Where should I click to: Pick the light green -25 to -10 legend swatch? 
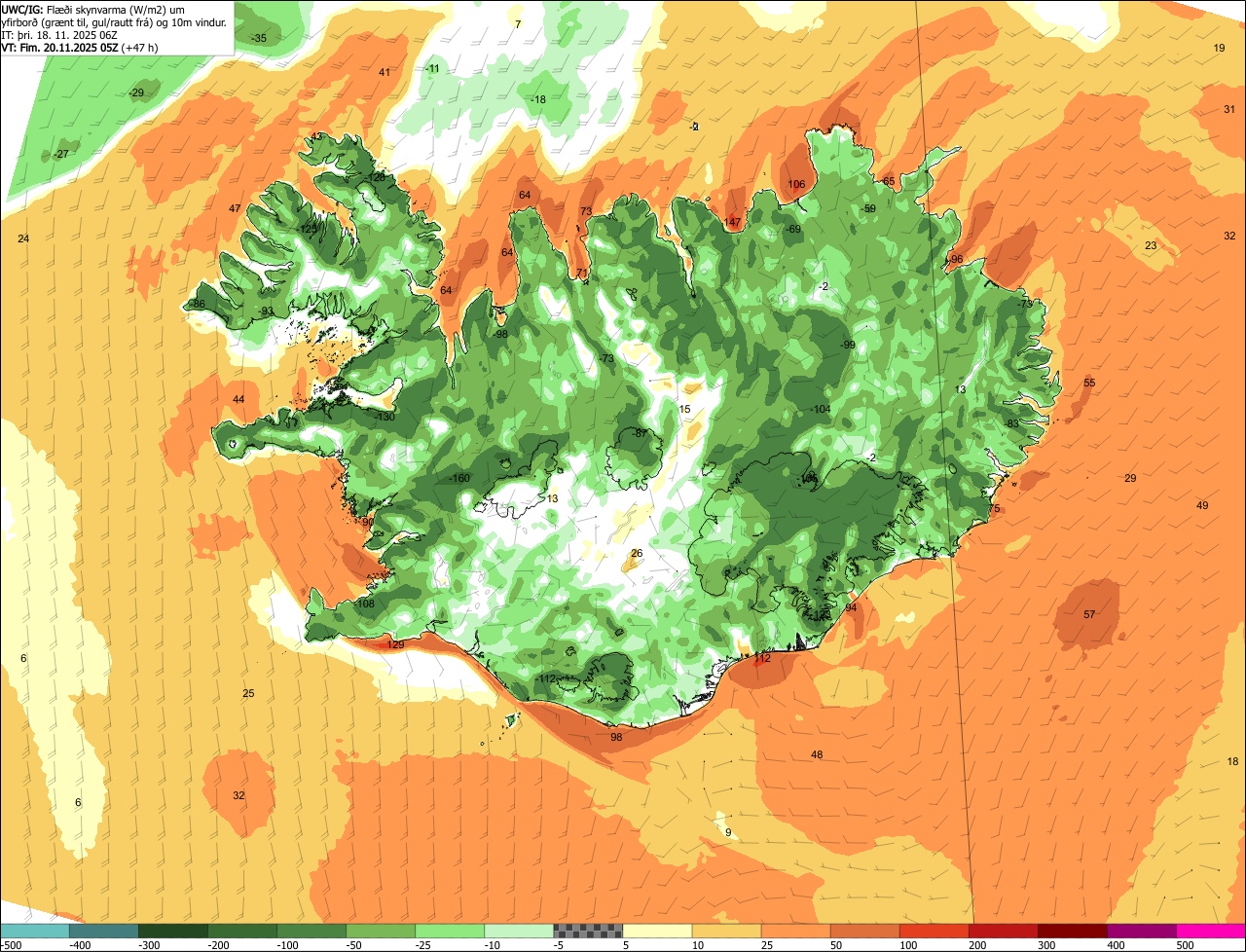(x=449, y=931)
